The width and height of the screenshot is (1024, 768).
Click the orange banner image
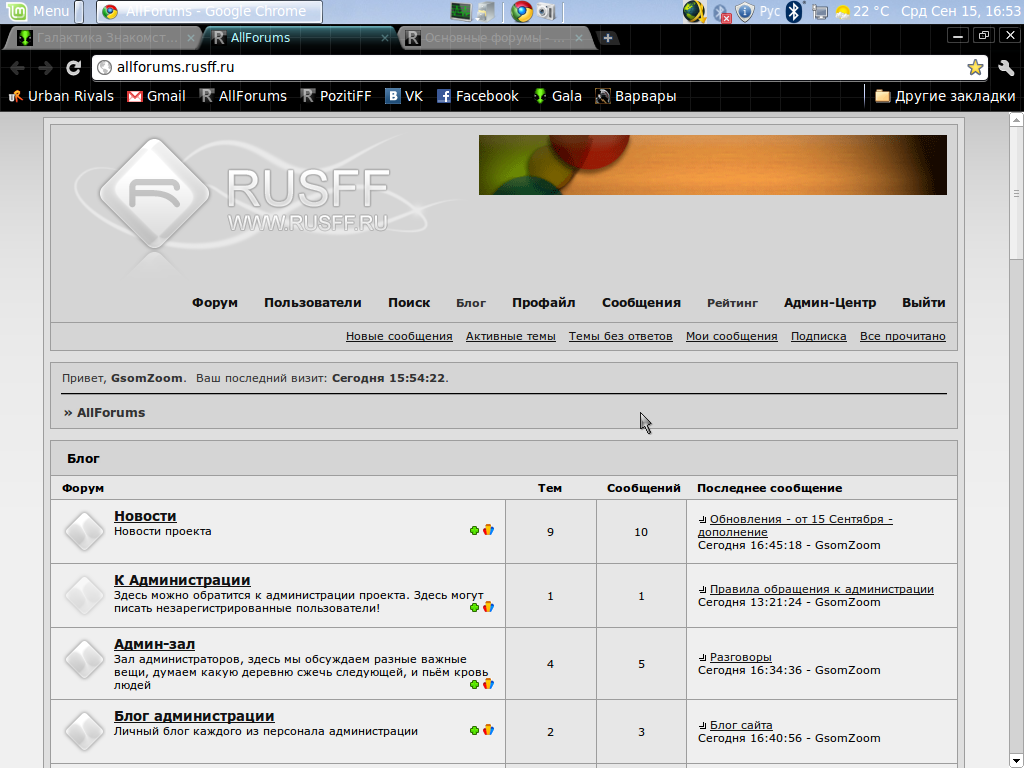[712, 165]
